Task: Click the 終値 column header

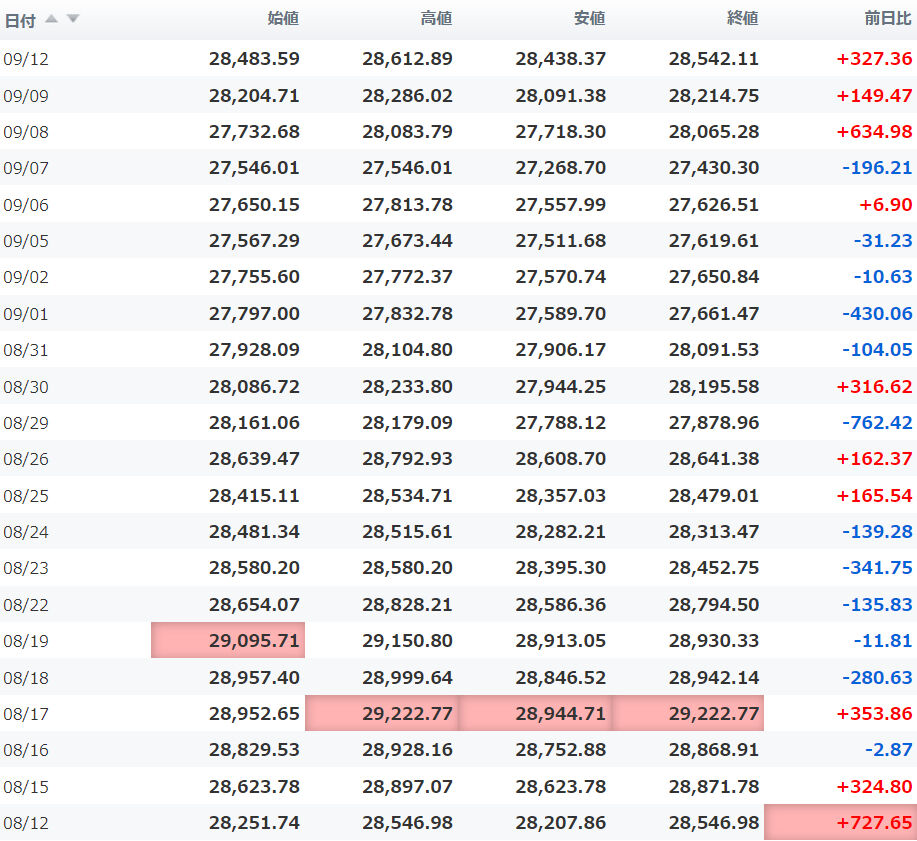Action: pos(743,19)
